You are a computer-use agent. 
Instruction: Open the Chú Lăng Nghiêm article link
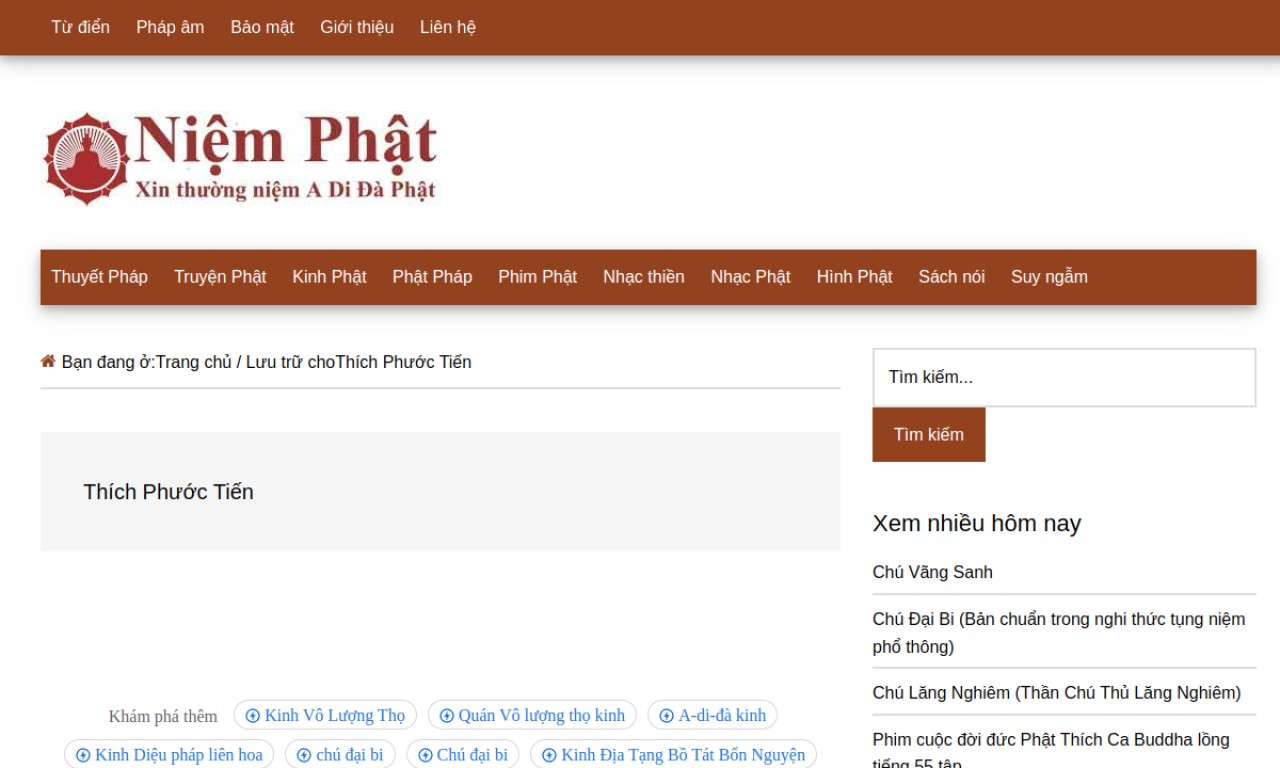point(1057,693)
